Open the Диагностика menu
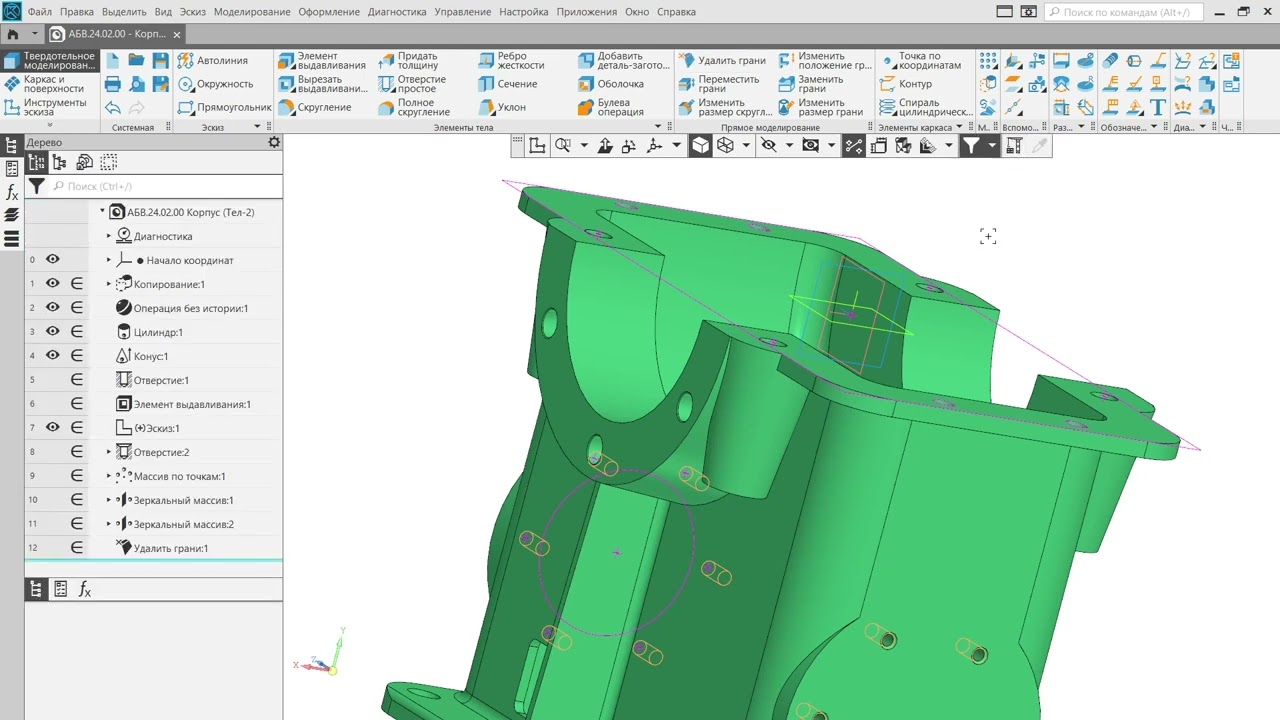Image resolution: width=1280 pixels, height=720 pixels. 397,12
